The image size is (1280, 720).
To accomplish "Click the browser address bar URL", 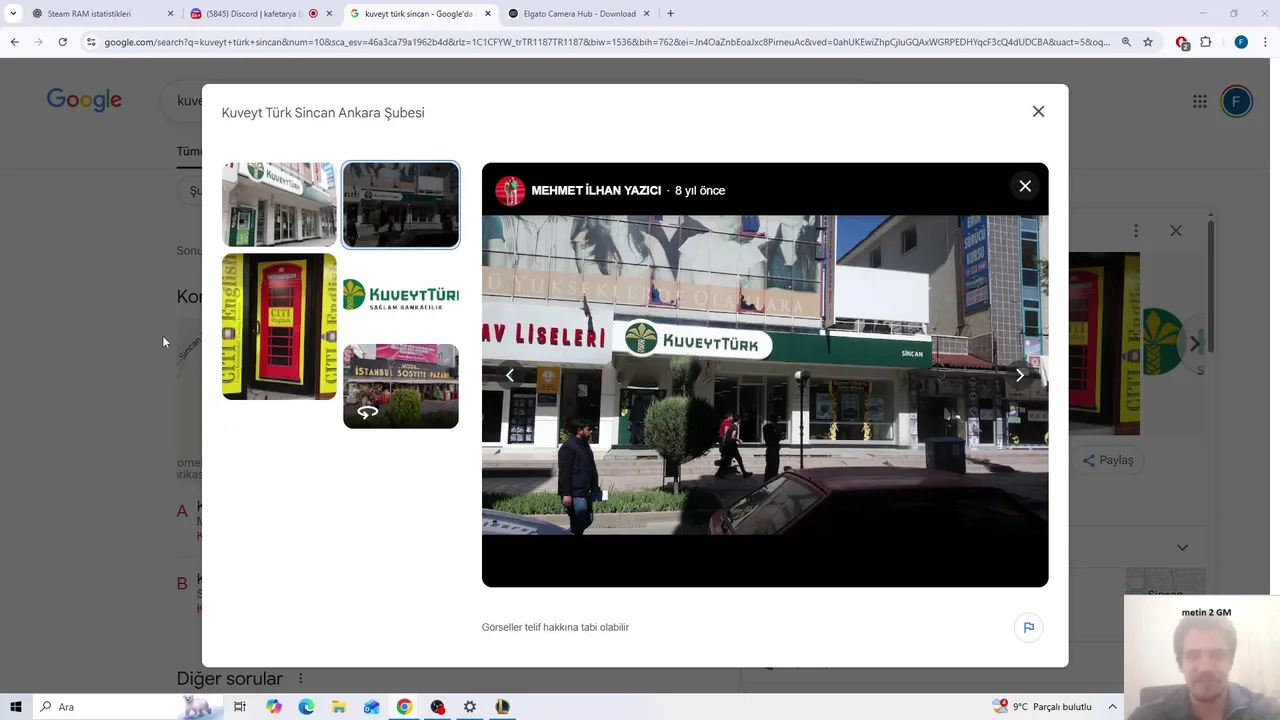I will pyautogui.click(x=607, y=42).
